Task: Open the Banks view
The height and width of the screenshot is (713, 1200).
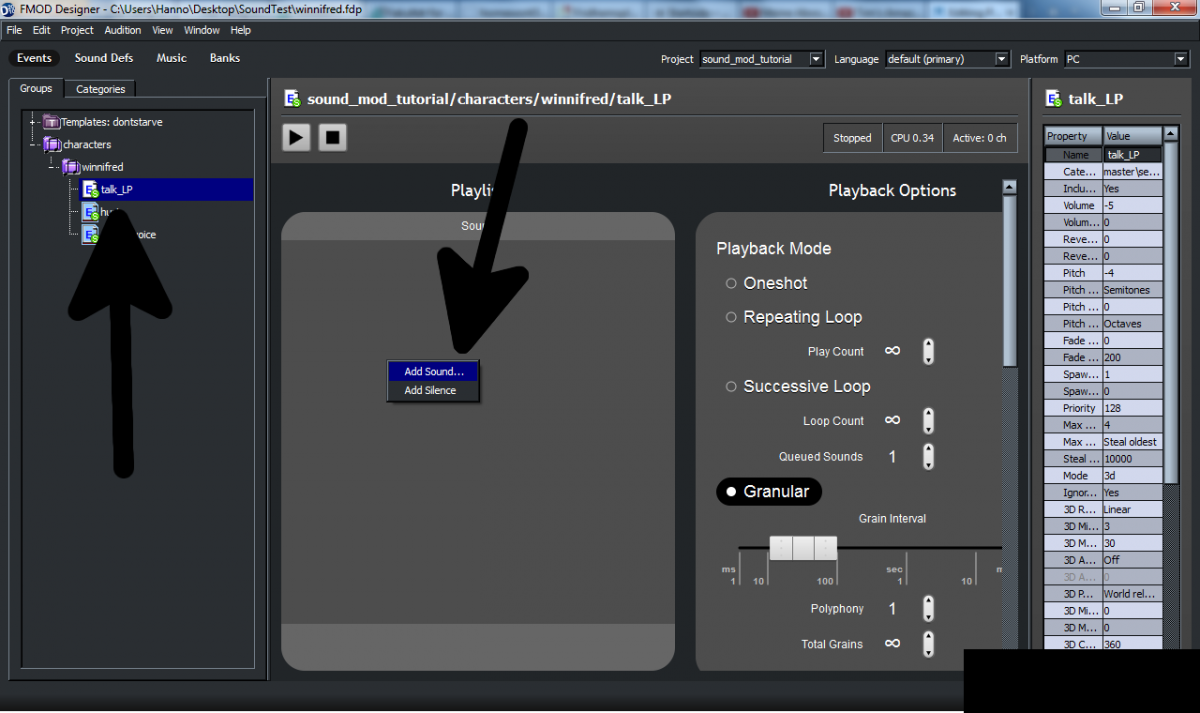Action: pyautogui.click(x=225, y=58)
